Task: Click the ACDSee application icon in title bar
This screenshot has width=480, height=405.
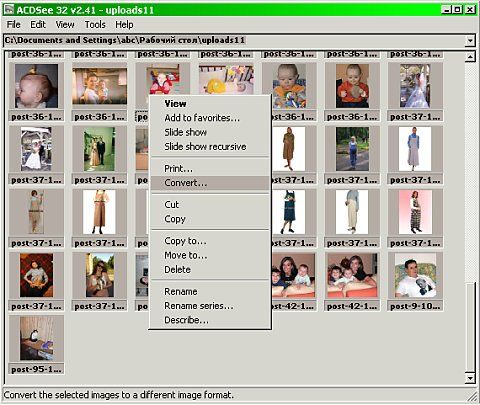Action: [8, 10]
